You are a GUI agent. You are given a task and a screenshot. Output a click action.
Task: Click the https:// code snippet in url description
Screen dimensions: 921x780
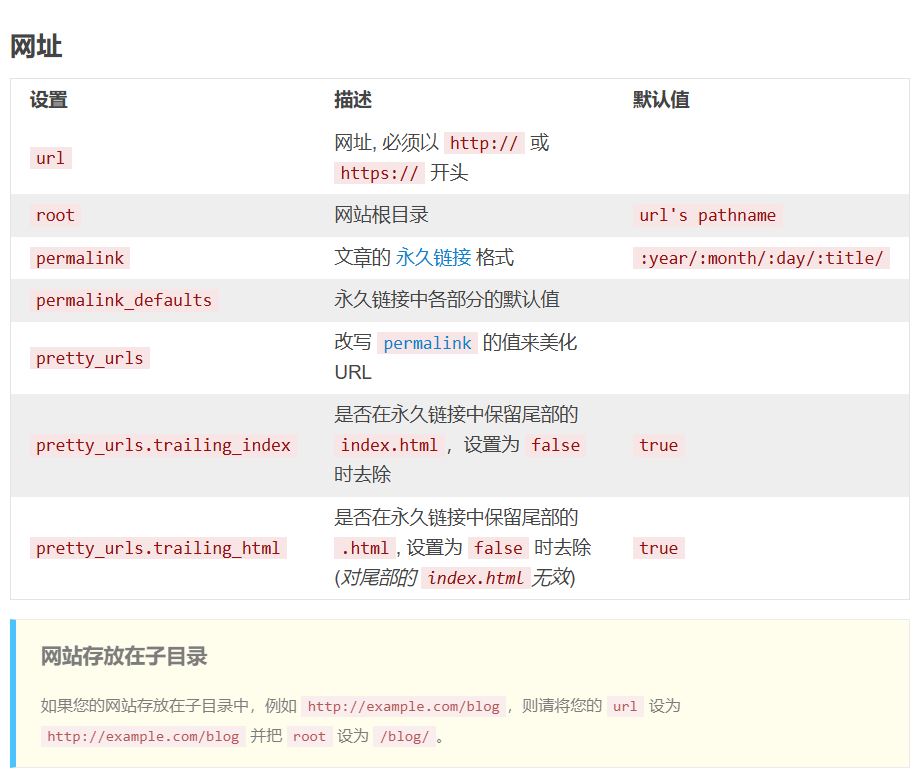[380, 173]
